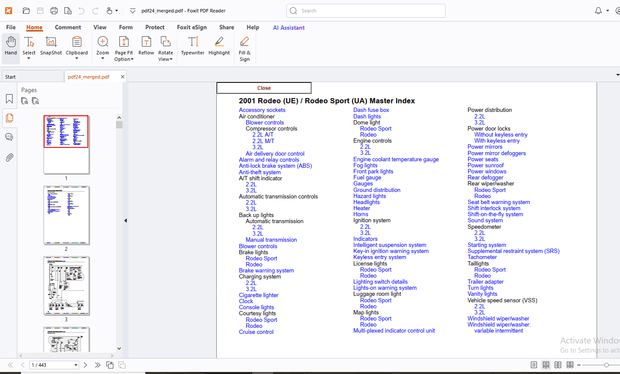
Task: Open the page number dropdown
Action: coord(76,365)
